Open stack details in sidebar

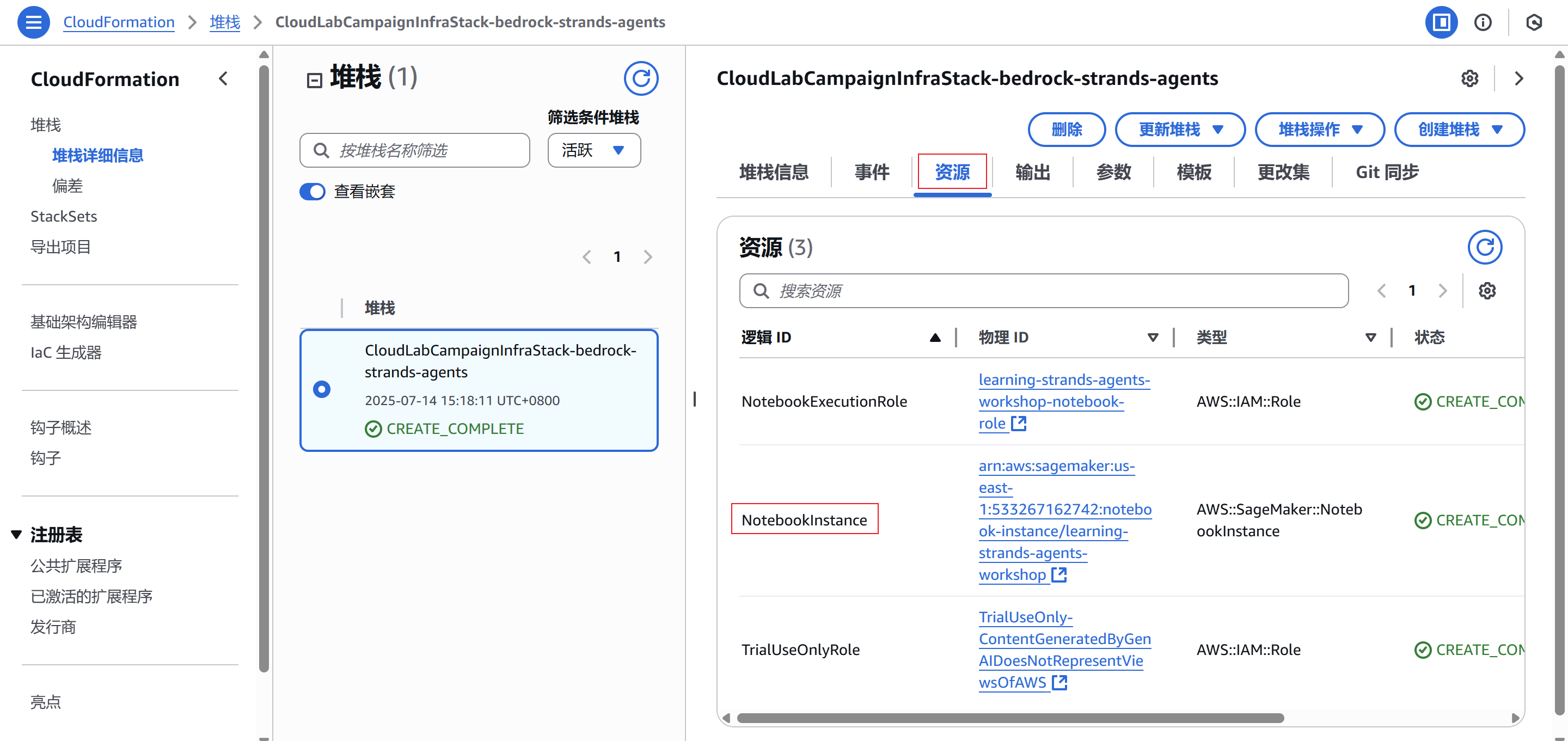tap(98, 155)
